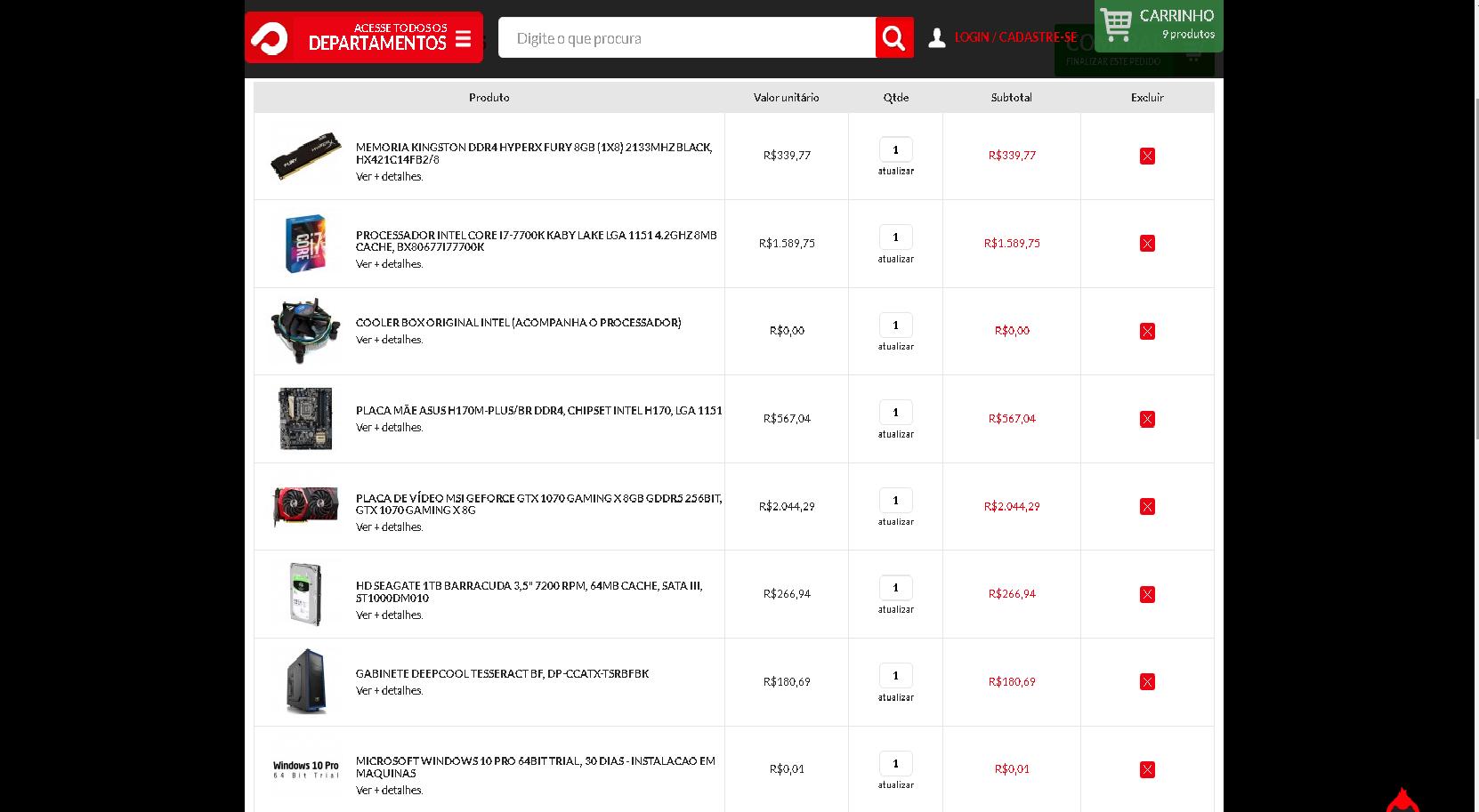Click the 'Valor unitário' column header
This screenshot has height=812, width=1479.
tap(787, 98)
